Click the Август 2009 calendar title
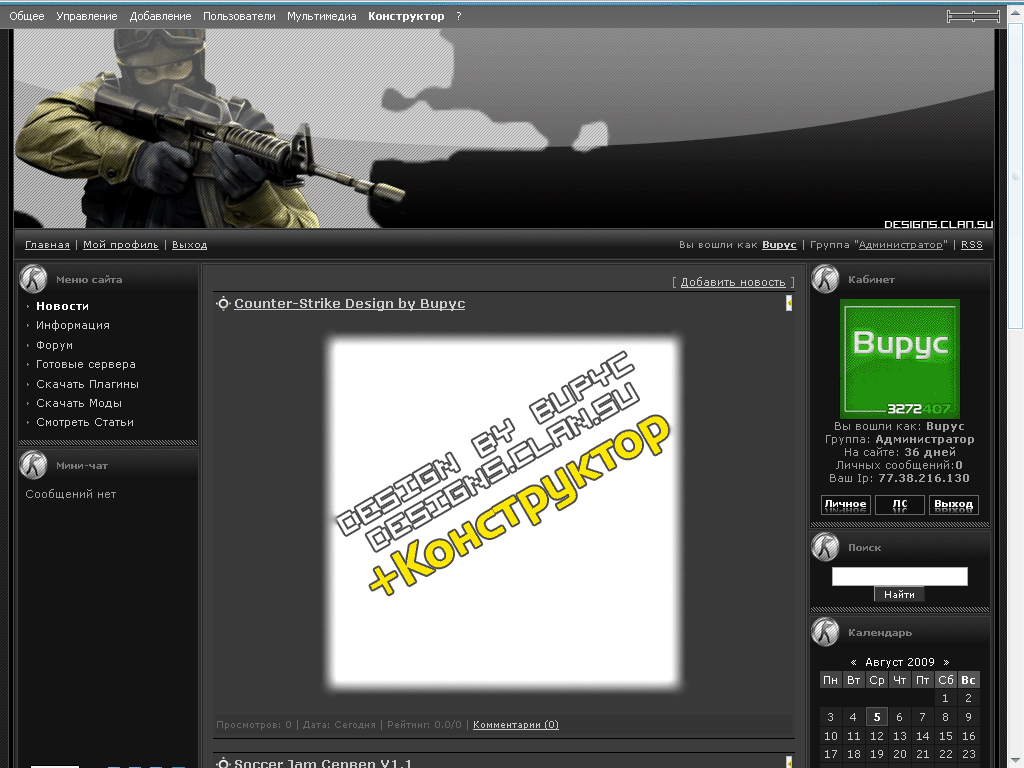 (900, 662)
